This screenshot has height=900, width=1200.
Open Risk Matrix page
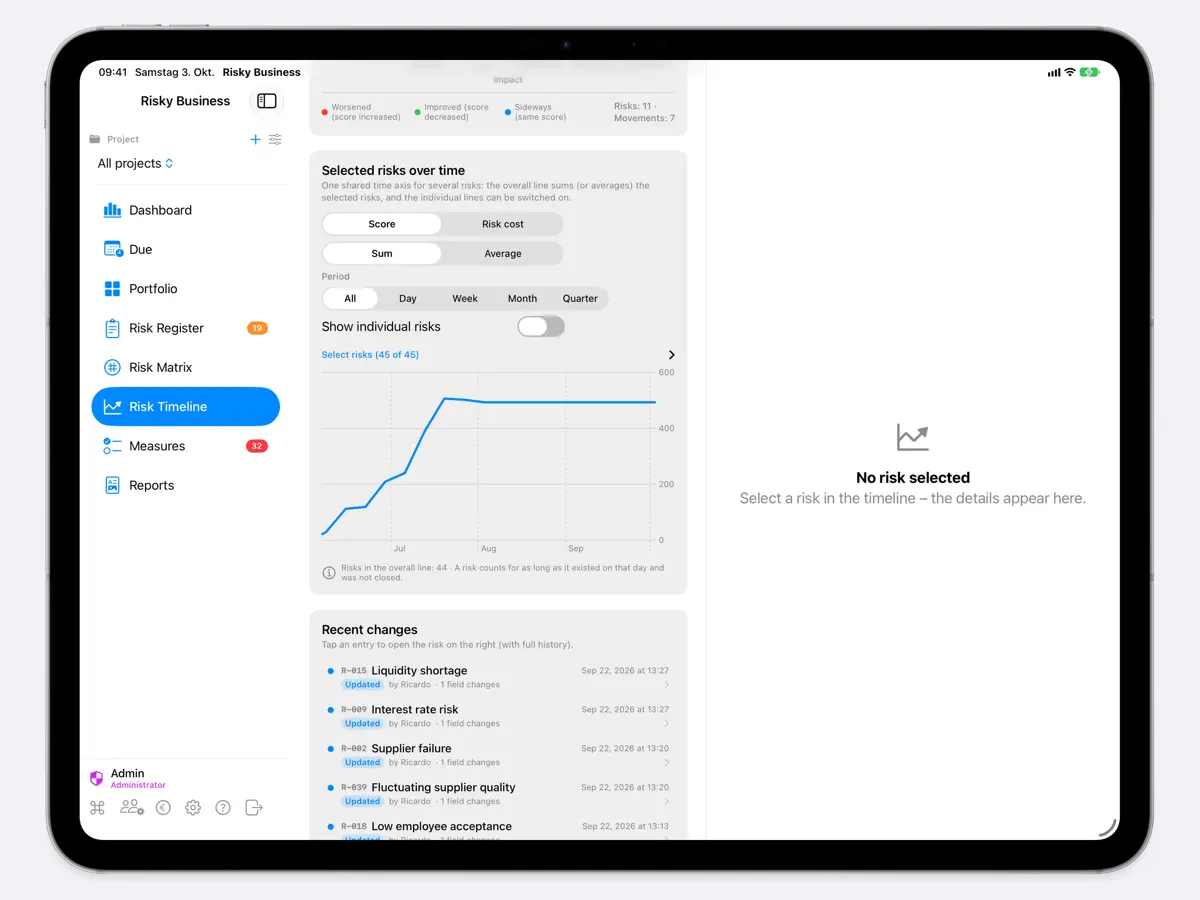[x=185, y=367]
